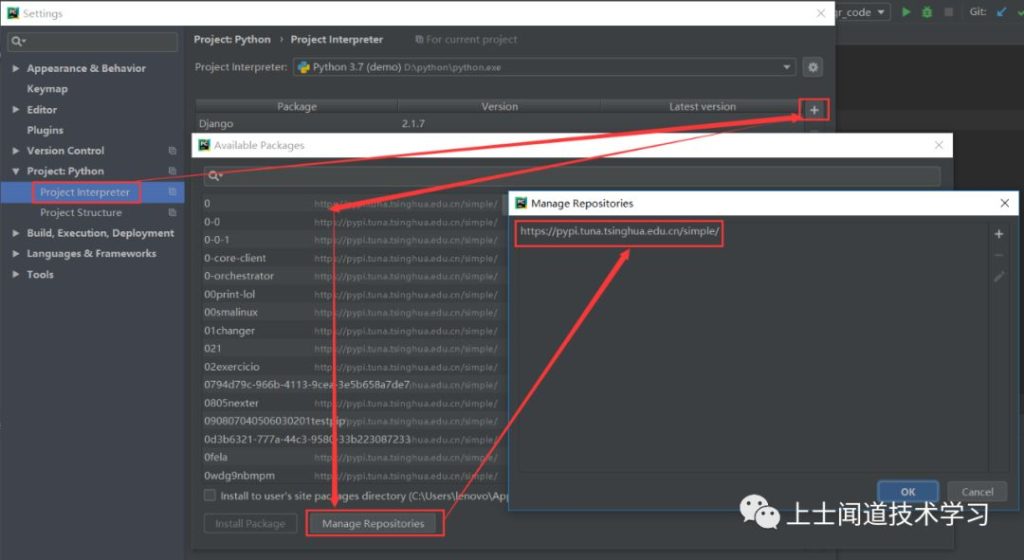This screenshot has width=1024, height=560.
Task: Focus the Settings search field
Action: [92, 41]
